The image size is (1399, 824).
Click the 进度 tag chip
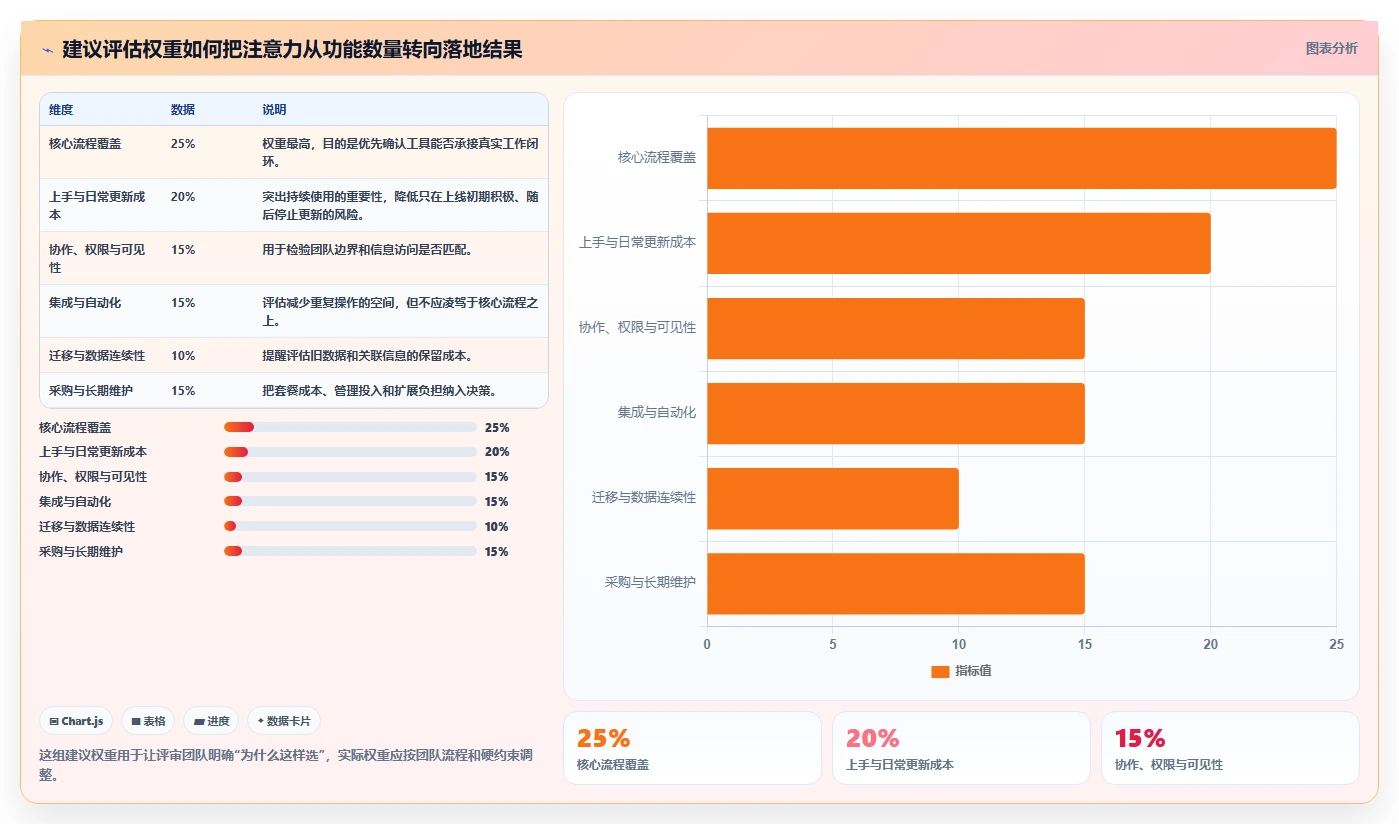[211, 721]
